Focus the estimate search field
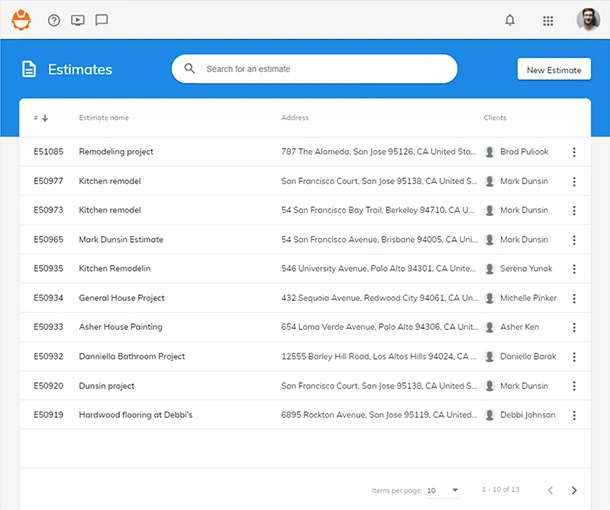The height and width of the screenshot is (510, 610). pos(320,69)
